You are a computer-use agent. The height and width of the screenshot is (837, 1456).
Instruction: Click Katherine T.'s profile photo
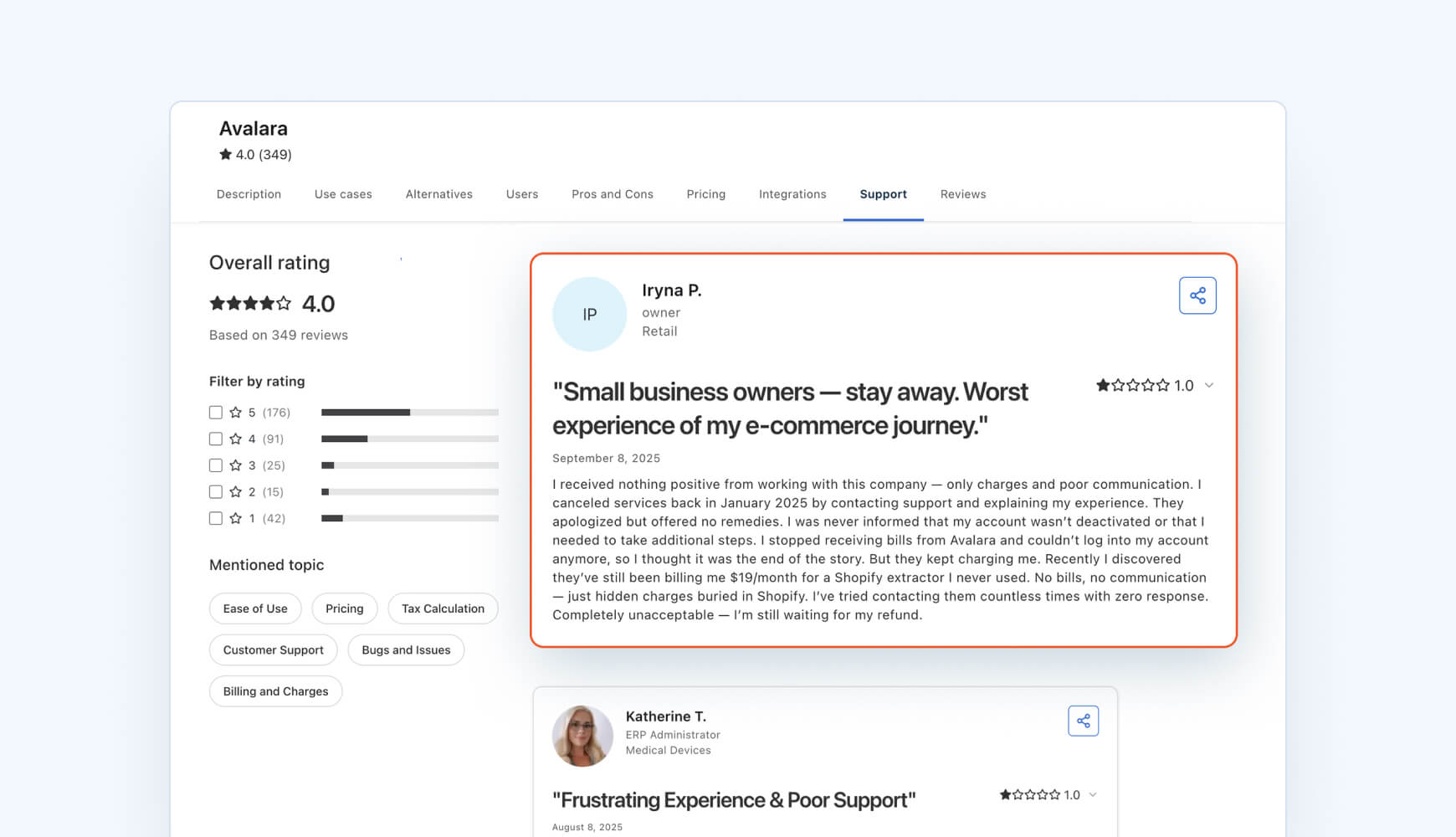tap(582, 736)
